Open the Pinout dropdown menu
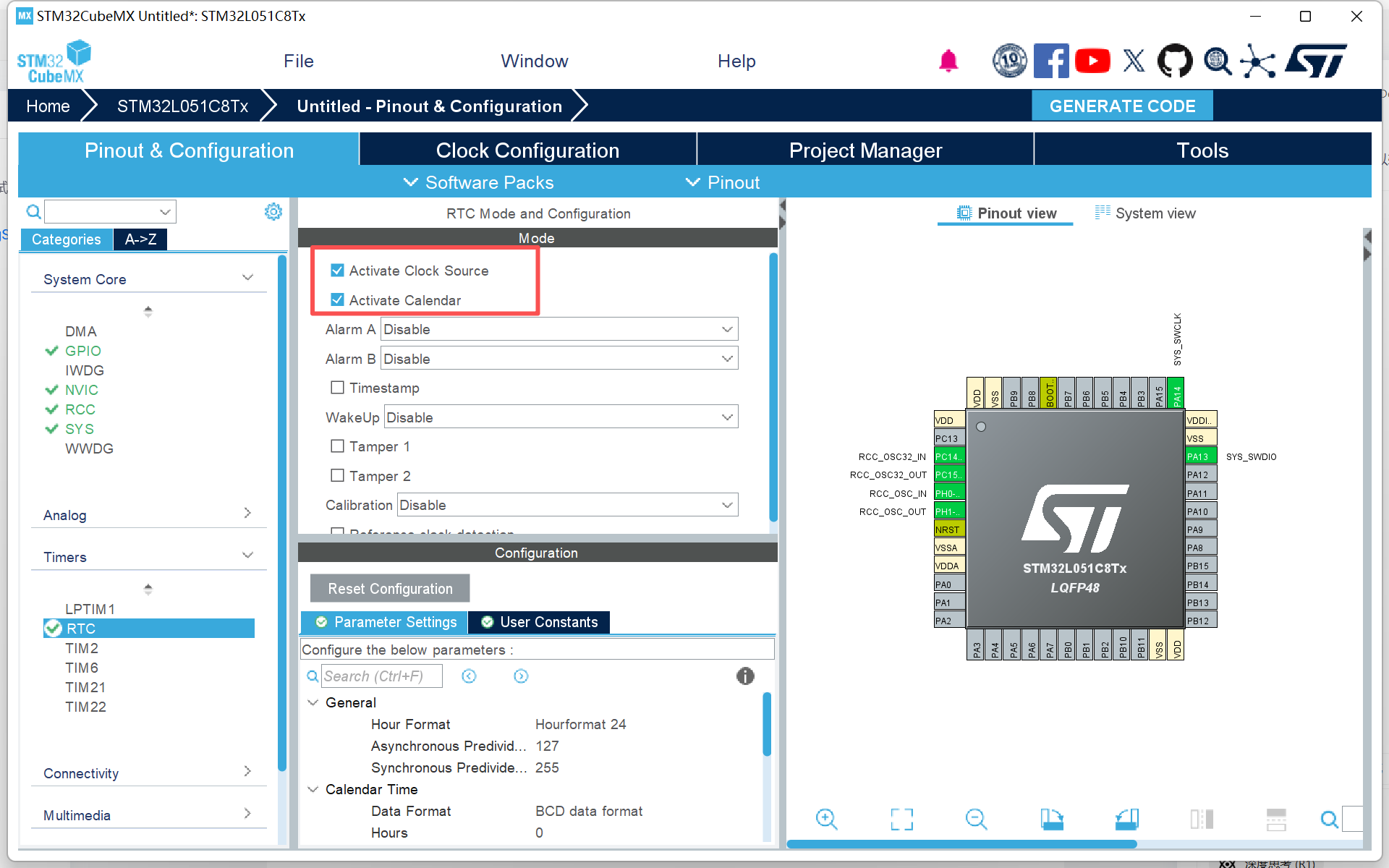Viewport: 1389px width, 868px height. (723, 182)
